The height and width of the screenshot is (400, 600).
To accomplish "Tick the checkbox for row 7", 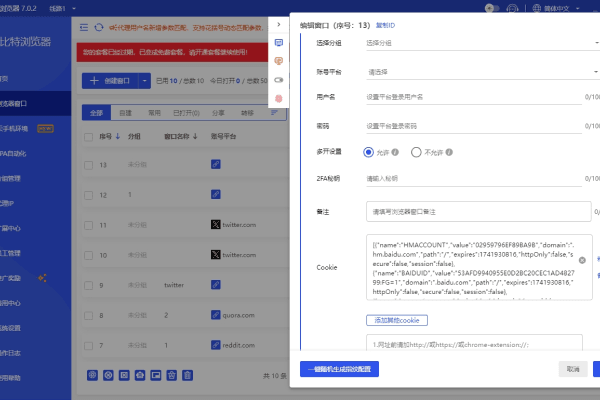I will pyautogui.click(x=88, y=346).
